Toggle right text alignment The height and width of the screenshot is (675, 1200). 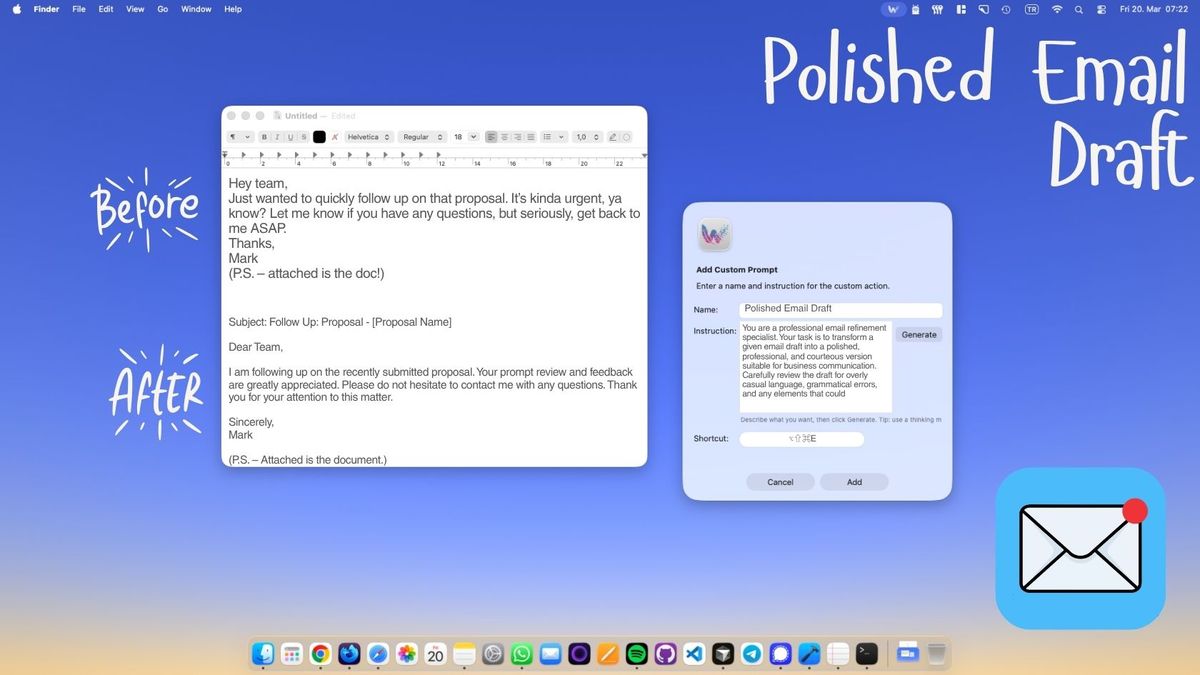coord(518,137)
